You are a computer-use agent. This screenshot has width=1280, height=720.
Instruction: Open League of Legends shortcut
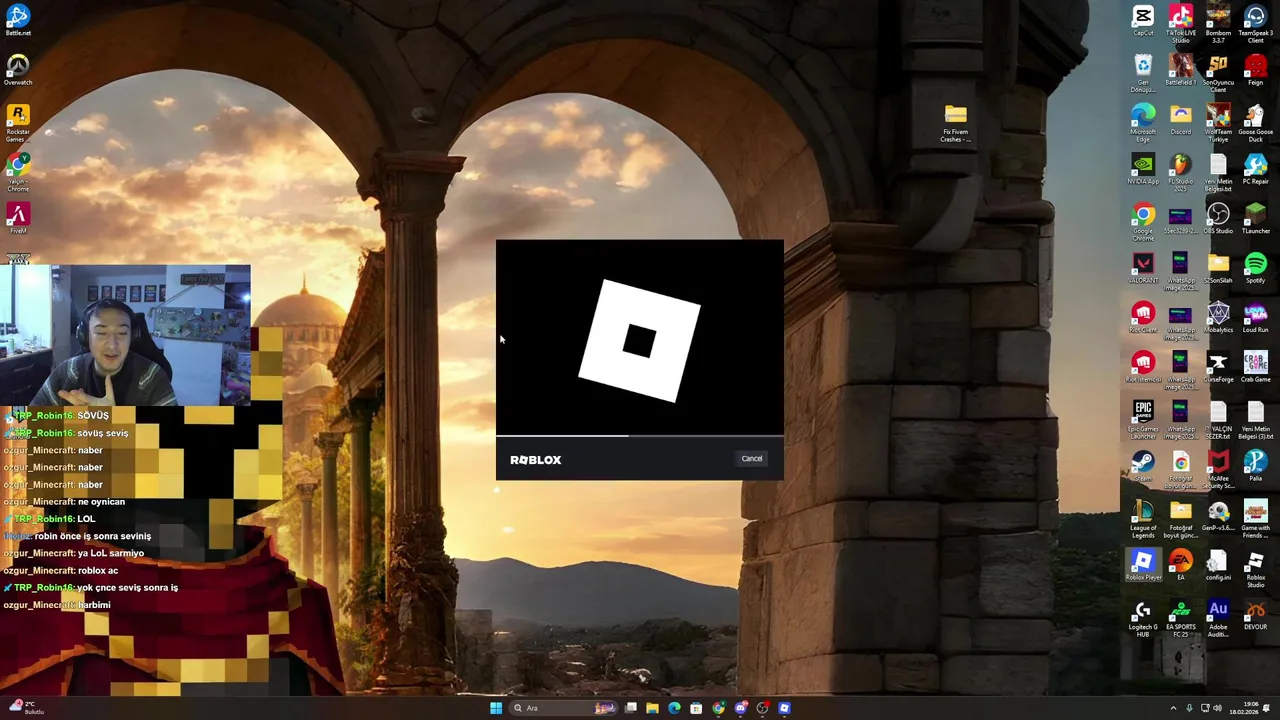point(1143,519)
